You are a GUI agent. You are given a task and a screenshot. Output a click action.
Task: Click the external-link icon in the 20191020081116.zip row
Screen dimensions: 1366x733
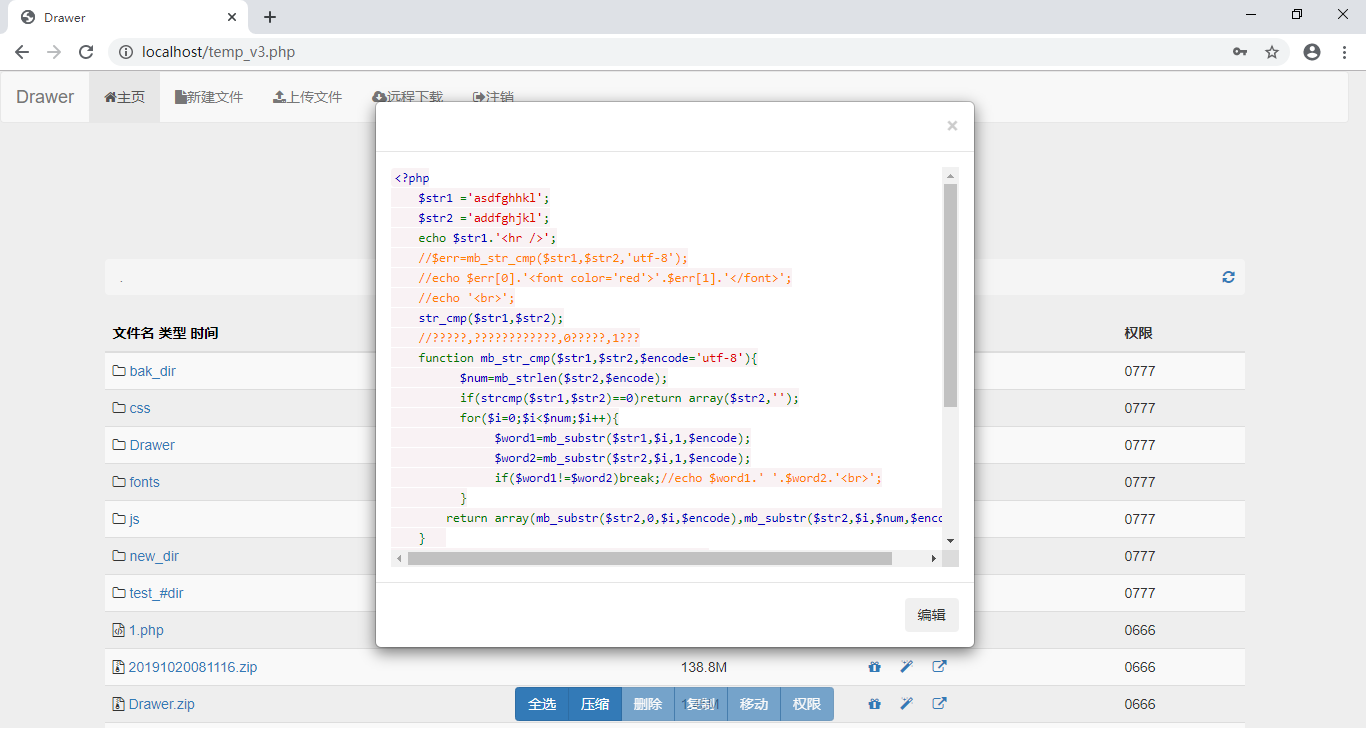(939, 667)
